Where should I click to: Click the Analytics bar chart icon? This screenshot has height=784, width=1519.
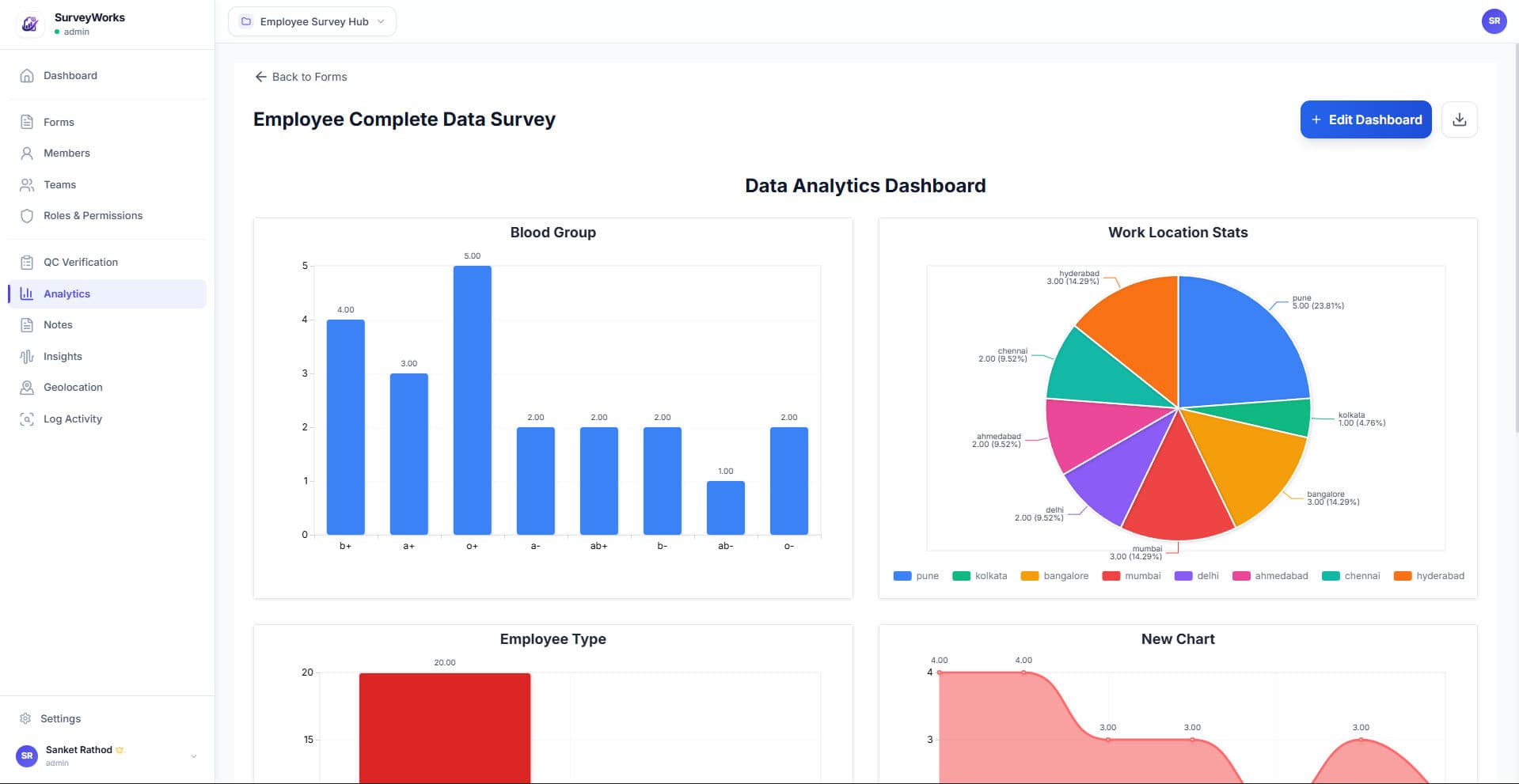27,294
